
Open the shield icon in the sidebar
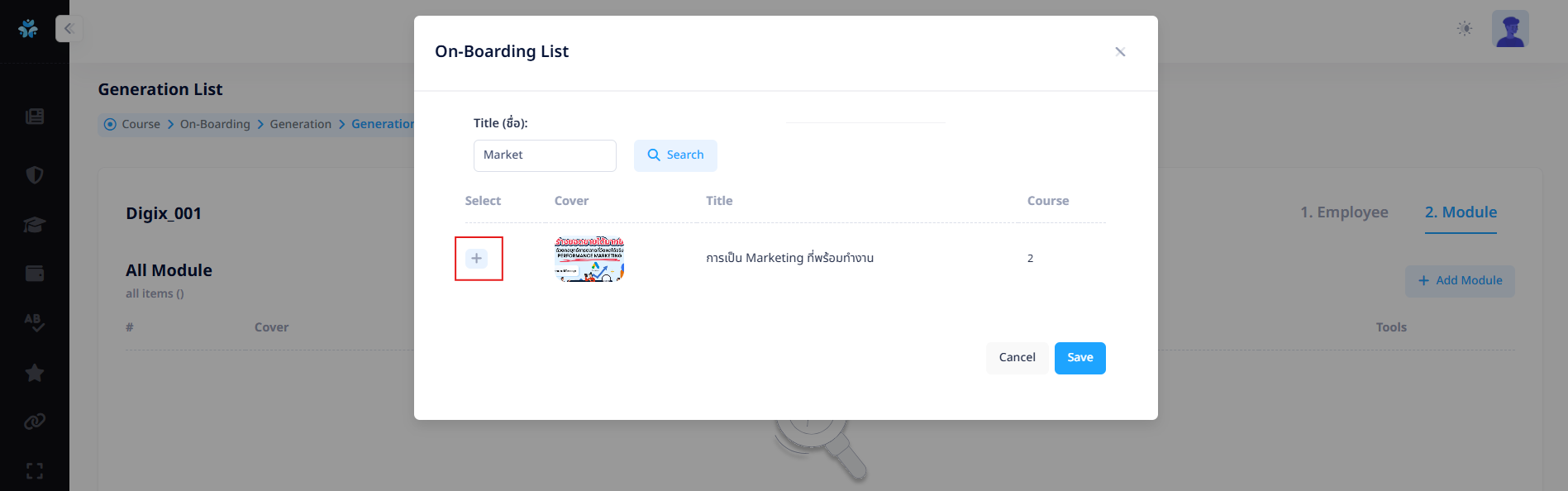35,175
